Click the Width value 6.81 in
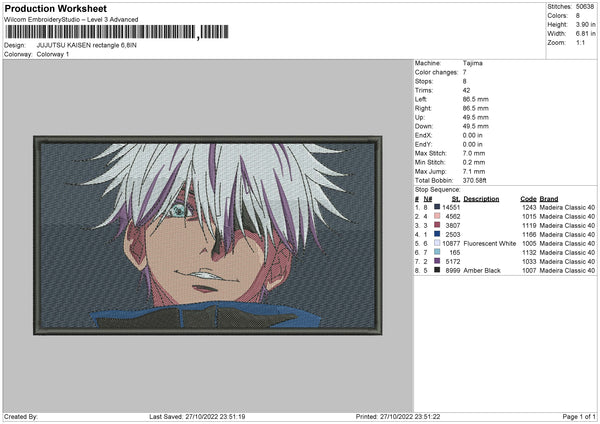 pyautogui.click(x=585, y=34)
